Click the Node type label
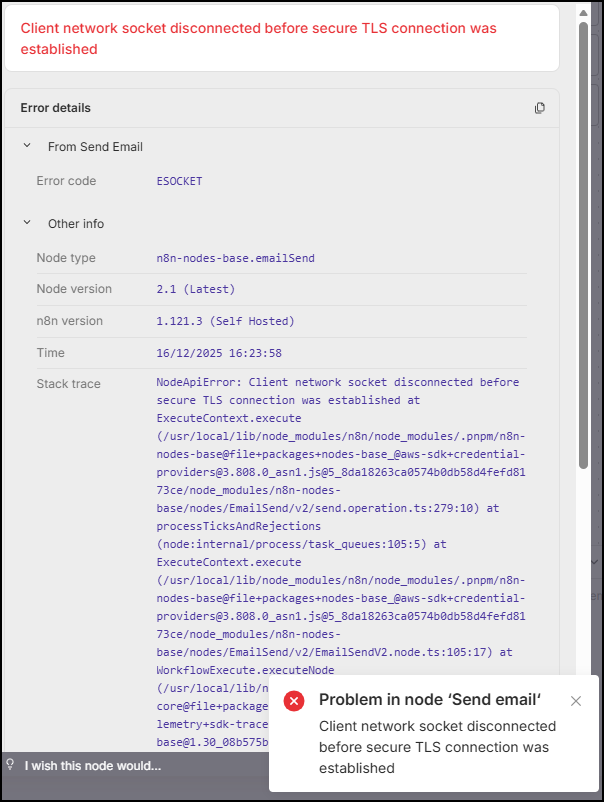Viewport: 604px width, 802px height. point(66,258)
